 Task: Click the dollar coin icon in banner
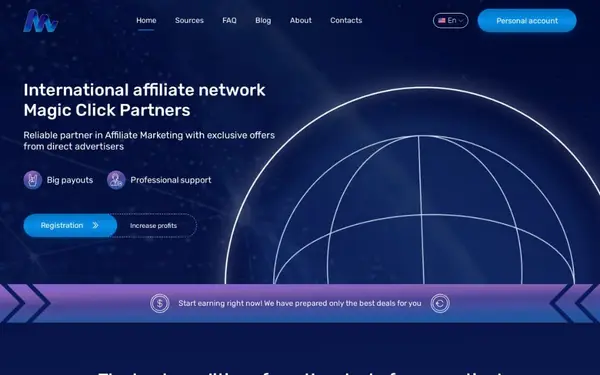pyautogui.click(x=160, y=303)
